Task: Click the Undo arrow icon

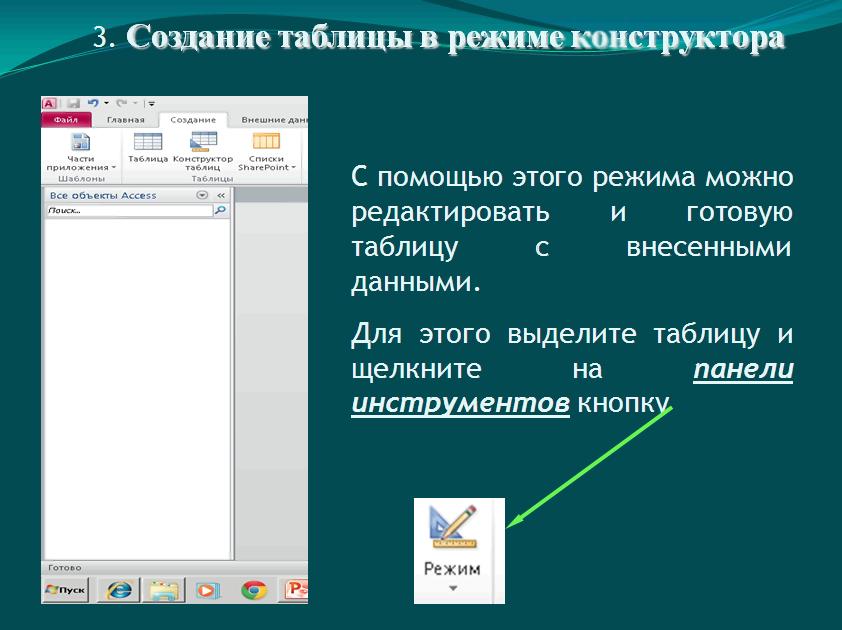Action: [93, 103]
